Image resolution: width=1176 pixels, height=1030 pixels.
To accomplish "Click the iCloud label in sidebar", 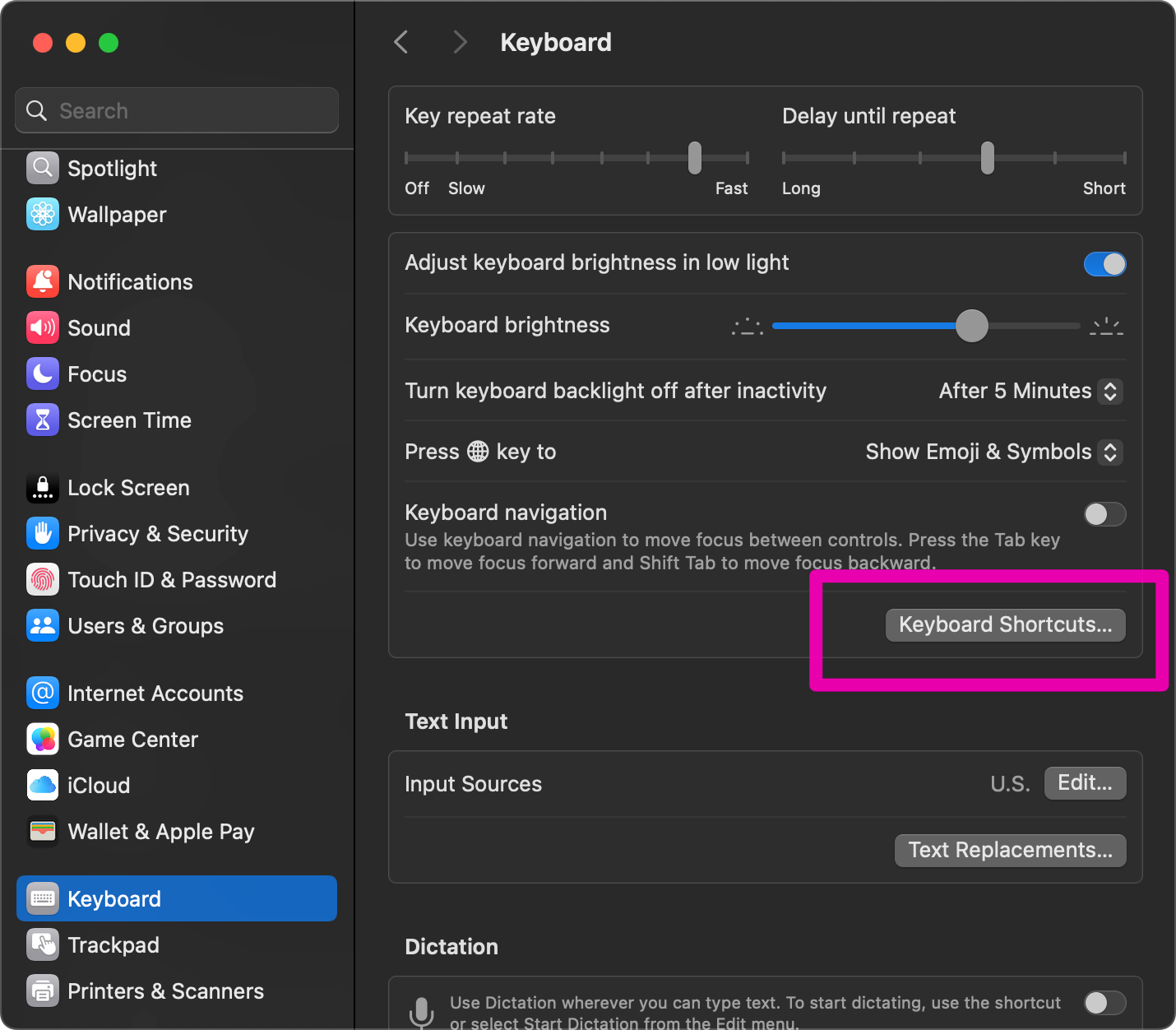I will pyautogui.click(x=99, y=785).
